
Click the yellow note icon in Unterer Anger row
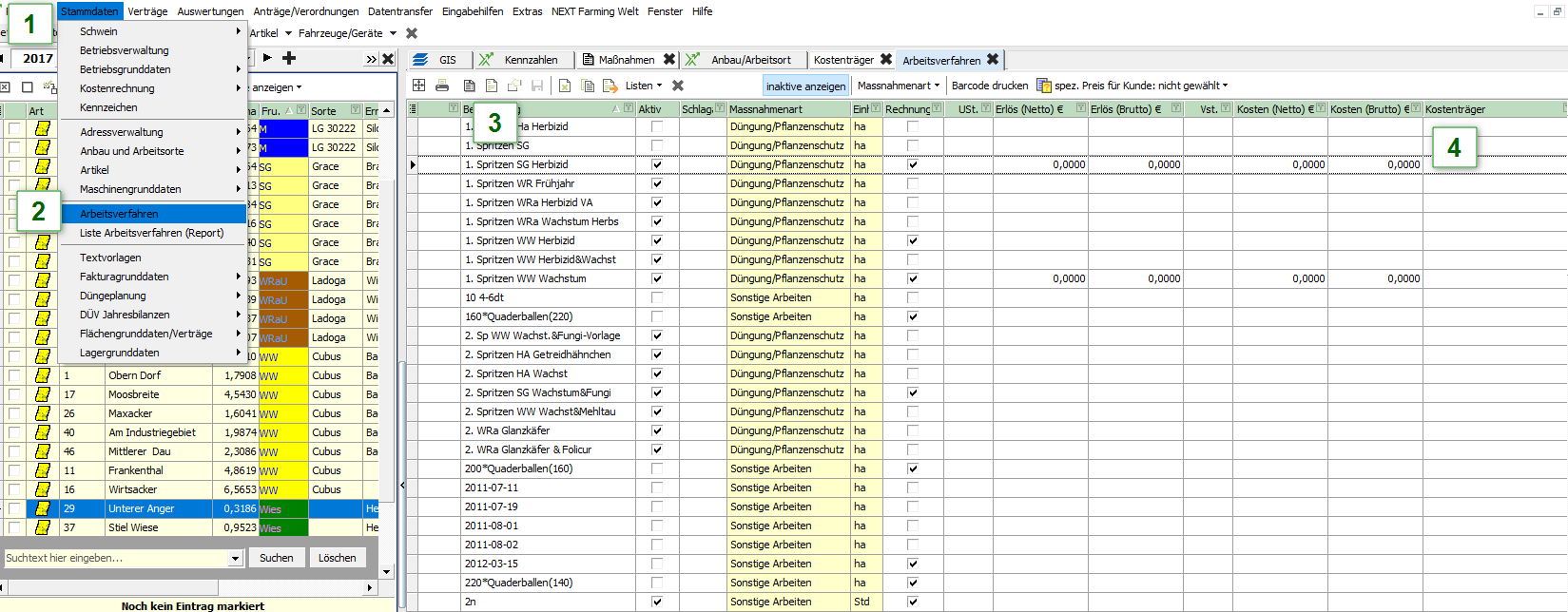pyautogui.click(x=42, y=508)
